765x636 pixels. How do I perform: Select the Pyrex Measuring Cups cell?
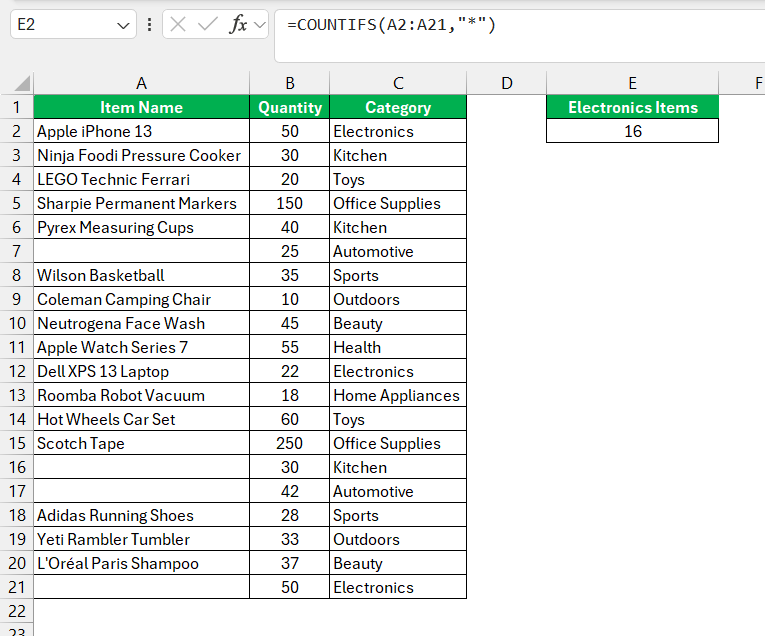pyautogui.click(x=141, y=227)
